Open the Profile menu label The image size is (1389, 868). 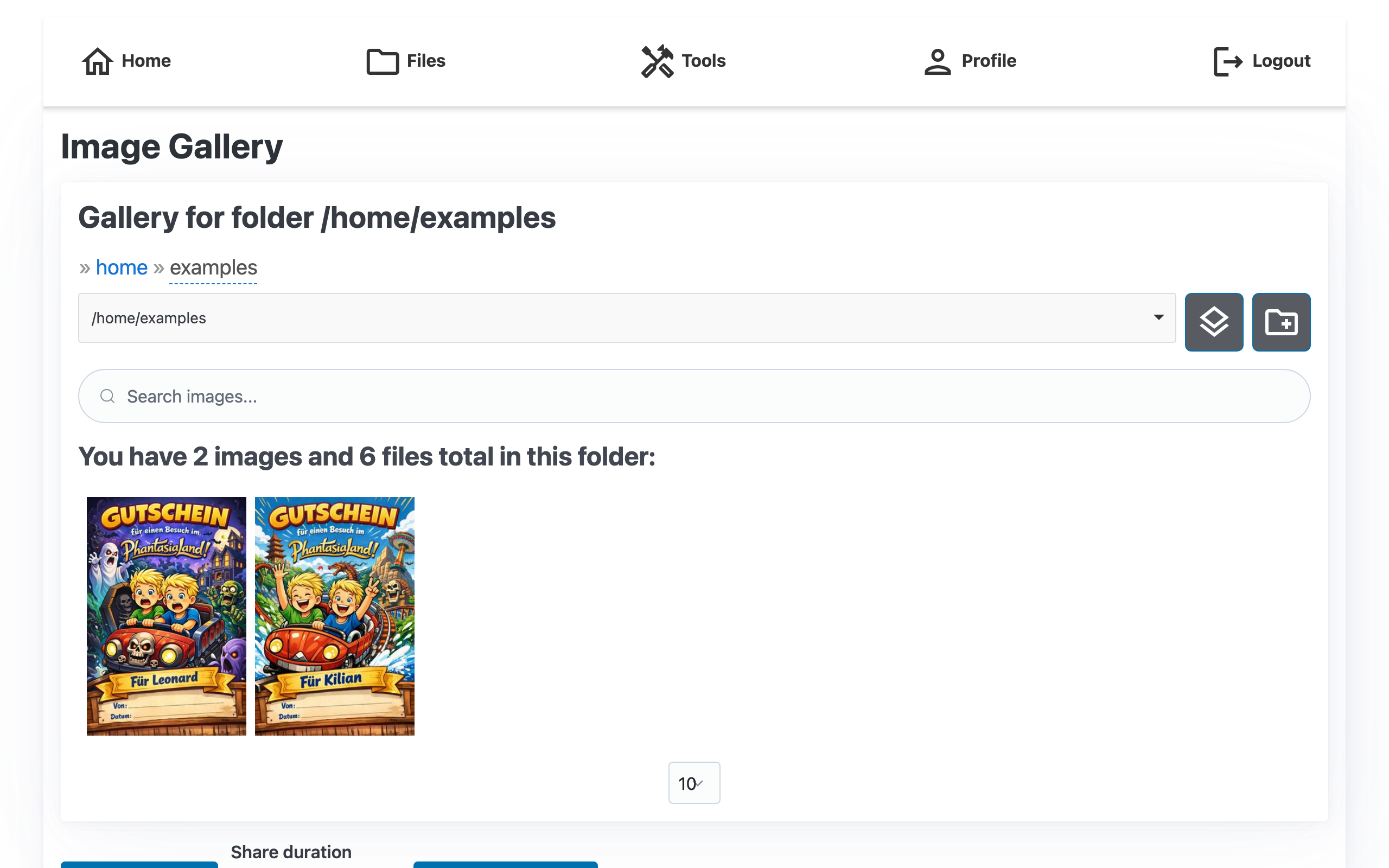[x=989, y=61]
